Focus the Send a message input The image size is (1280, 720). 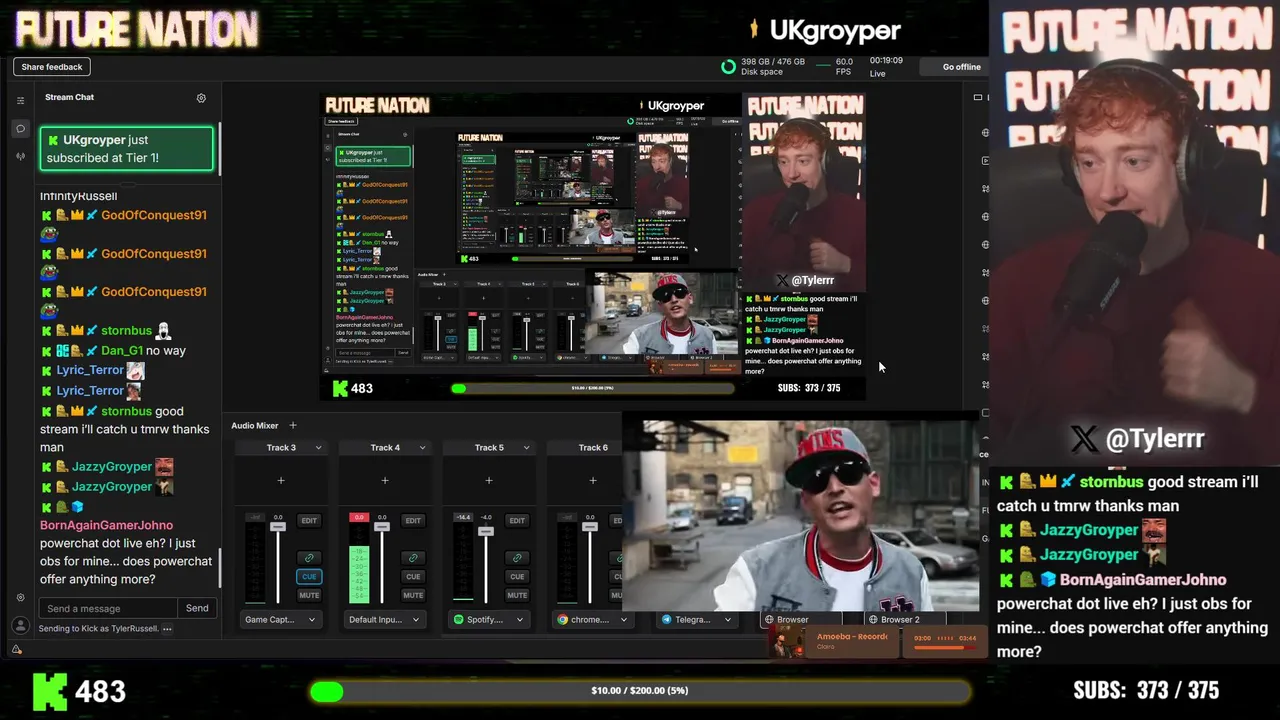pyautogui.click(x=108, y=608)
